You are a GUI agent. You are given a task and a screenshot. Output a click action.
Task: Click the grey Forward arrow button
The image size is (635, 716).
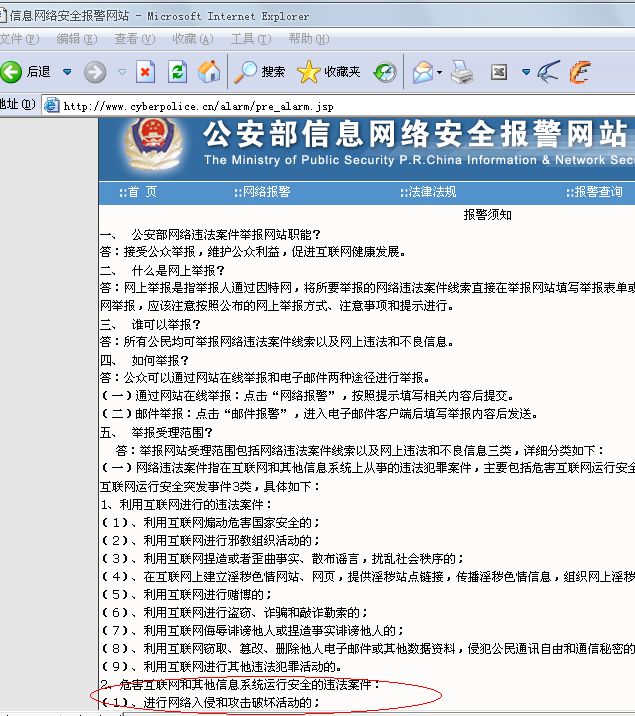point(95,72)
